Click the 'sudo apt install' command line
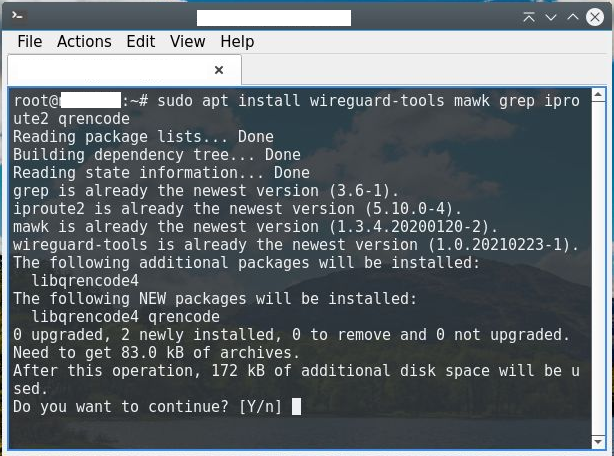The image size is (614, 456). pyautogui.click(x=300, y=101)
